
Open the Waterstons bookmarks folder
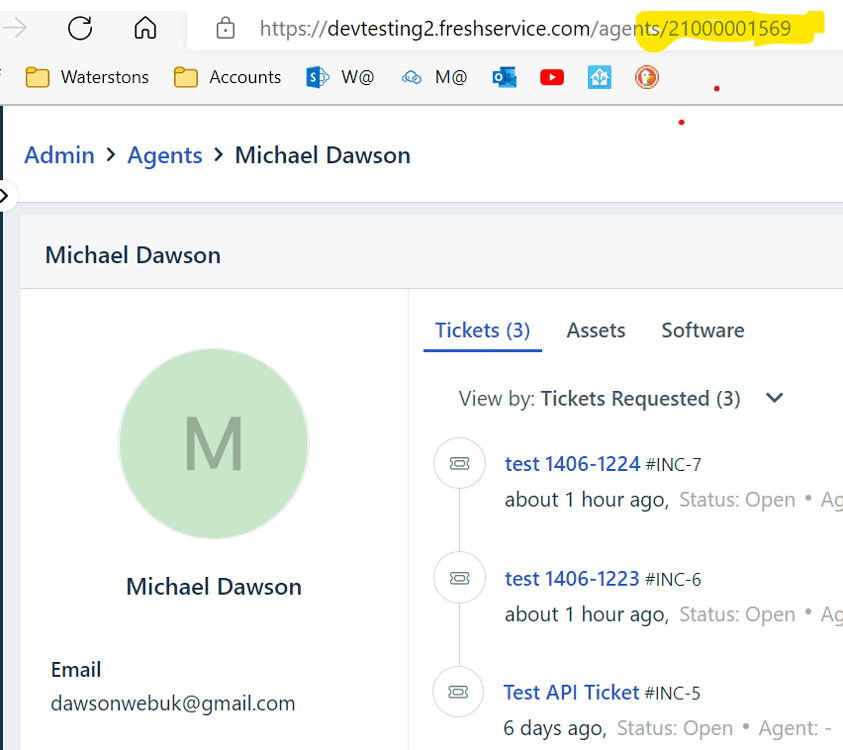pos(87,76)
